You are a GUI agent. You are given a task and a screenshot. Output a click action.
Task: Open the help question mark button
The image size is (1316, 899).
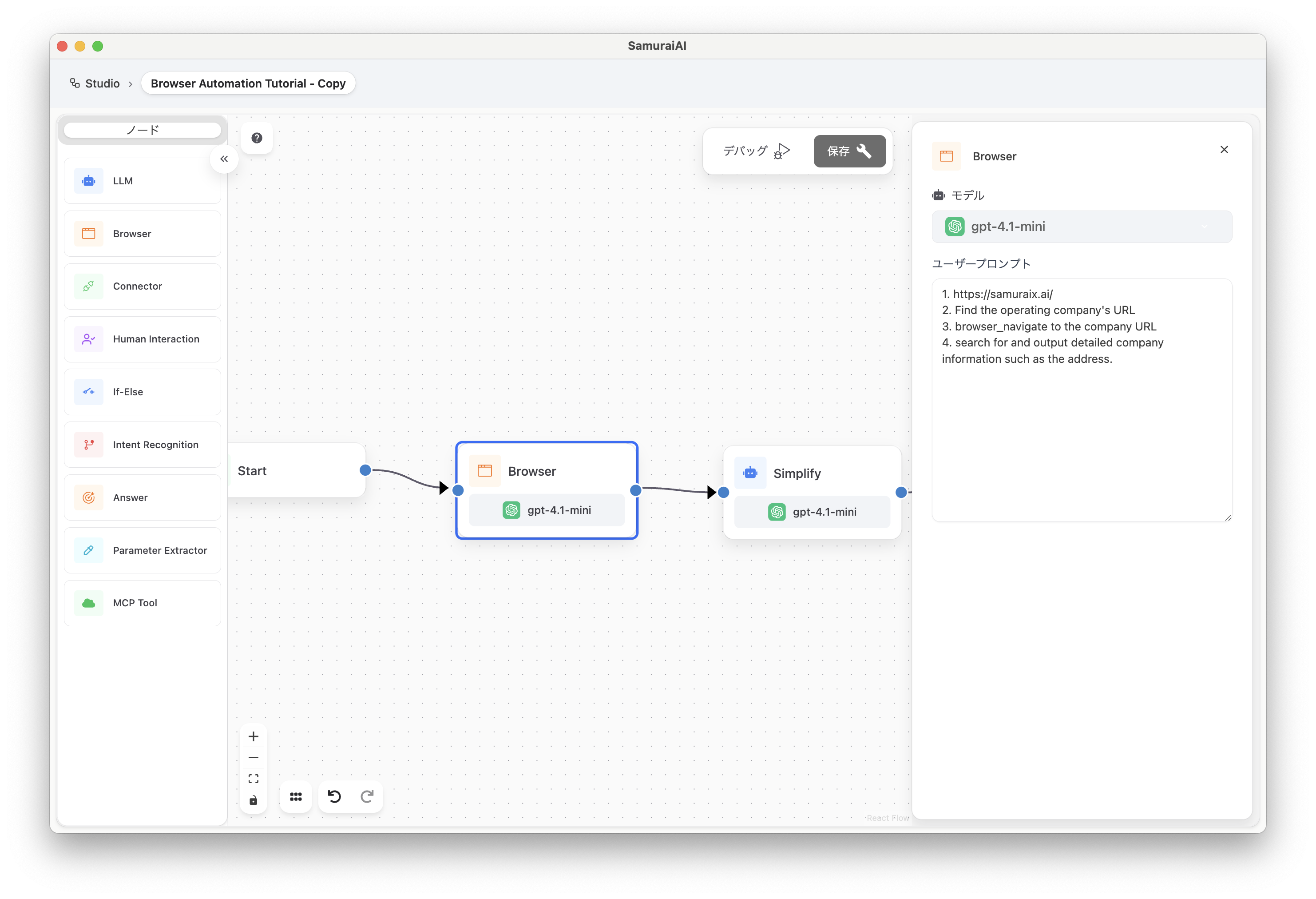pyautogui.click(x=257, y=138)
